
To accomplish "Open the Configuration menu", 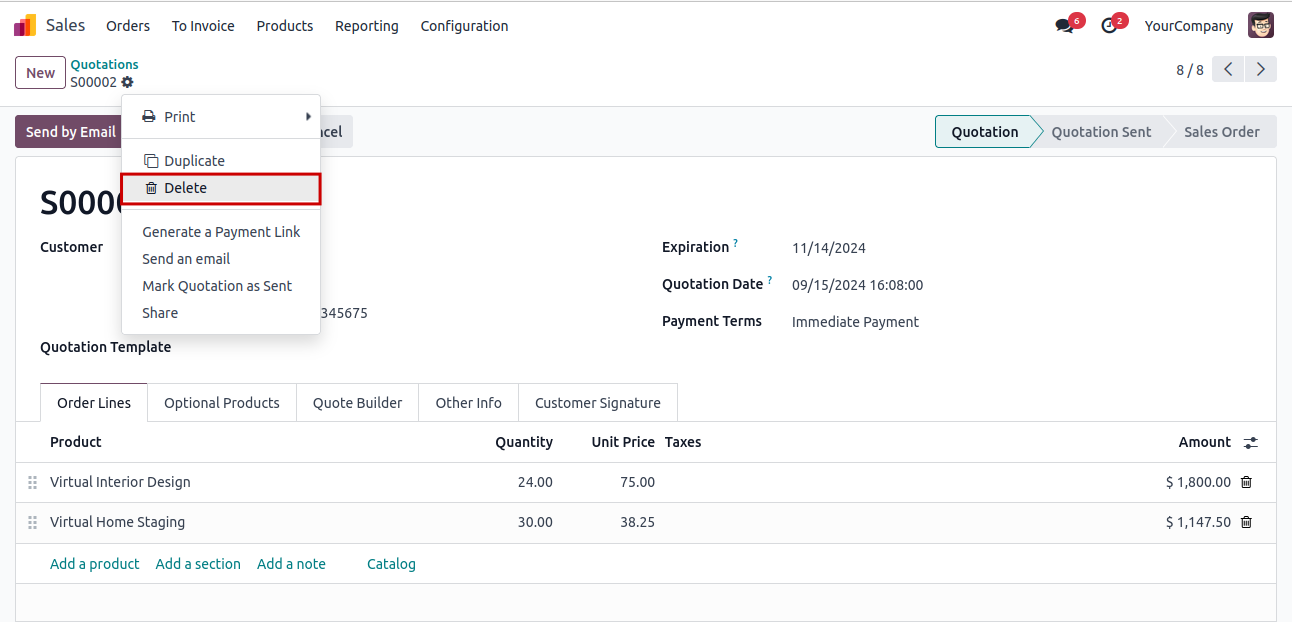I will coord(464,26).
